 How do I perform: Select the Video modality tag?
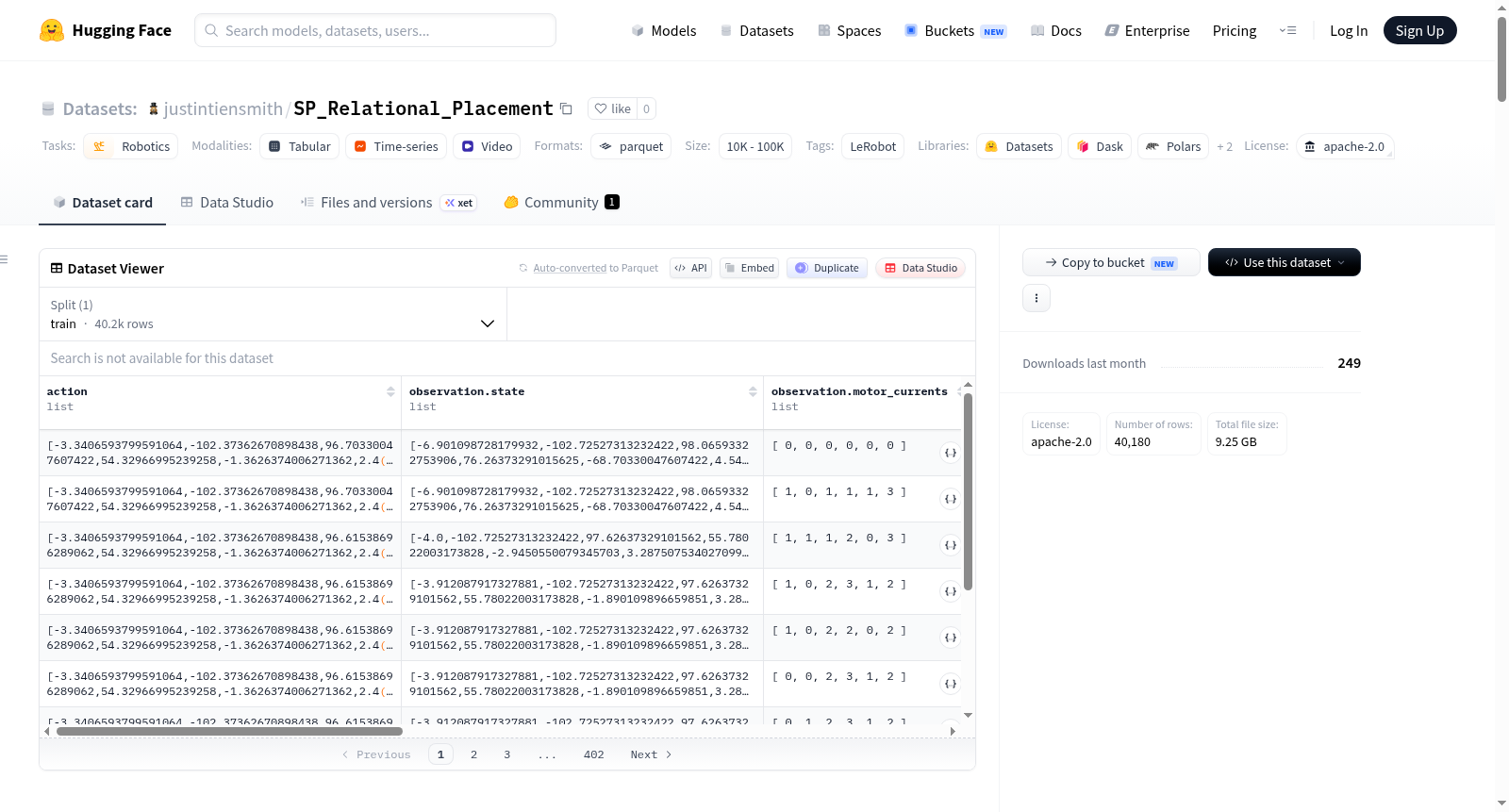pos(487,146)
